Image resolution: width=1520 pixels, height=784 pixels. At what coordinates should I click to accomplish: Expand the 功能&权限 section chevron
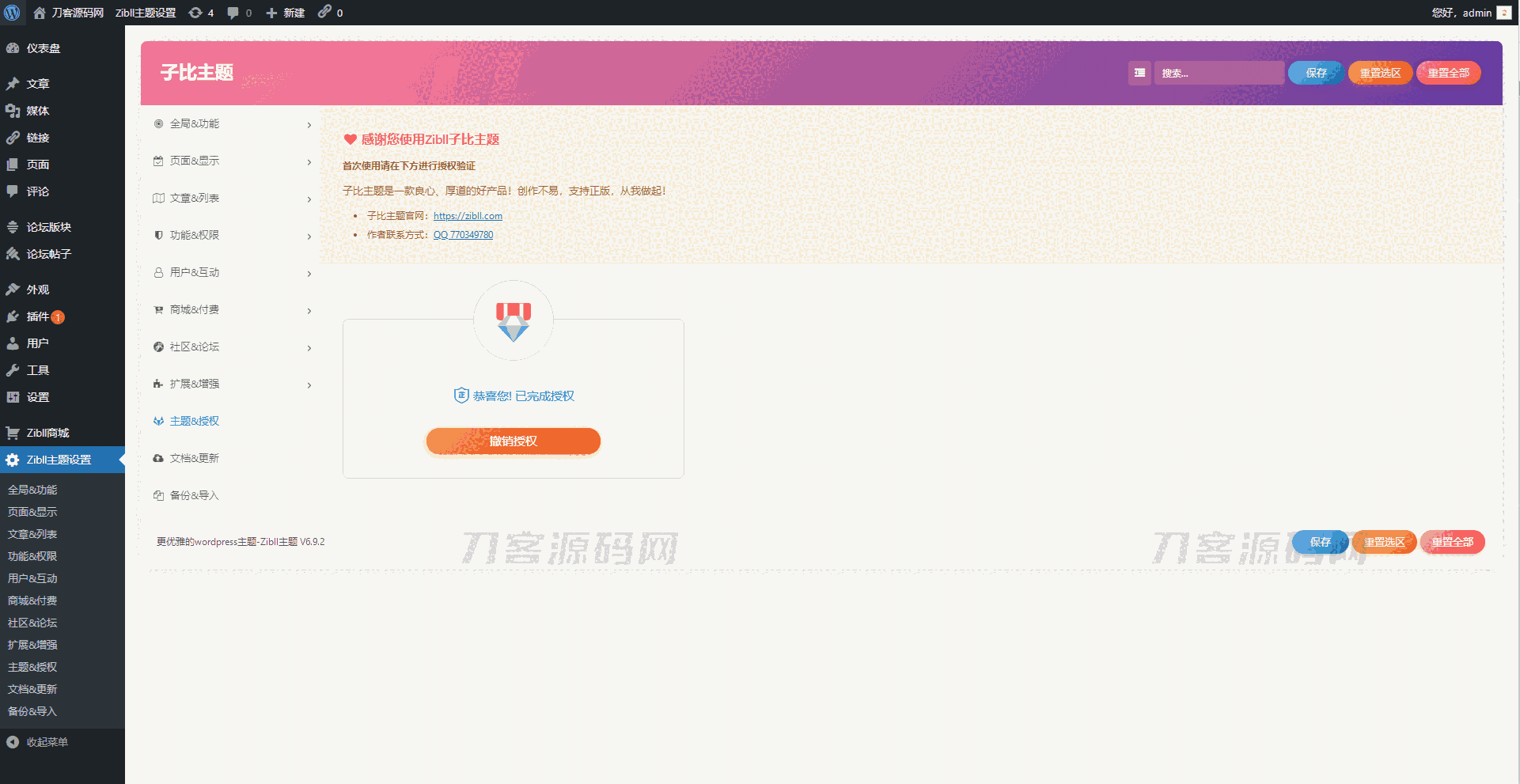coord(309,237)
